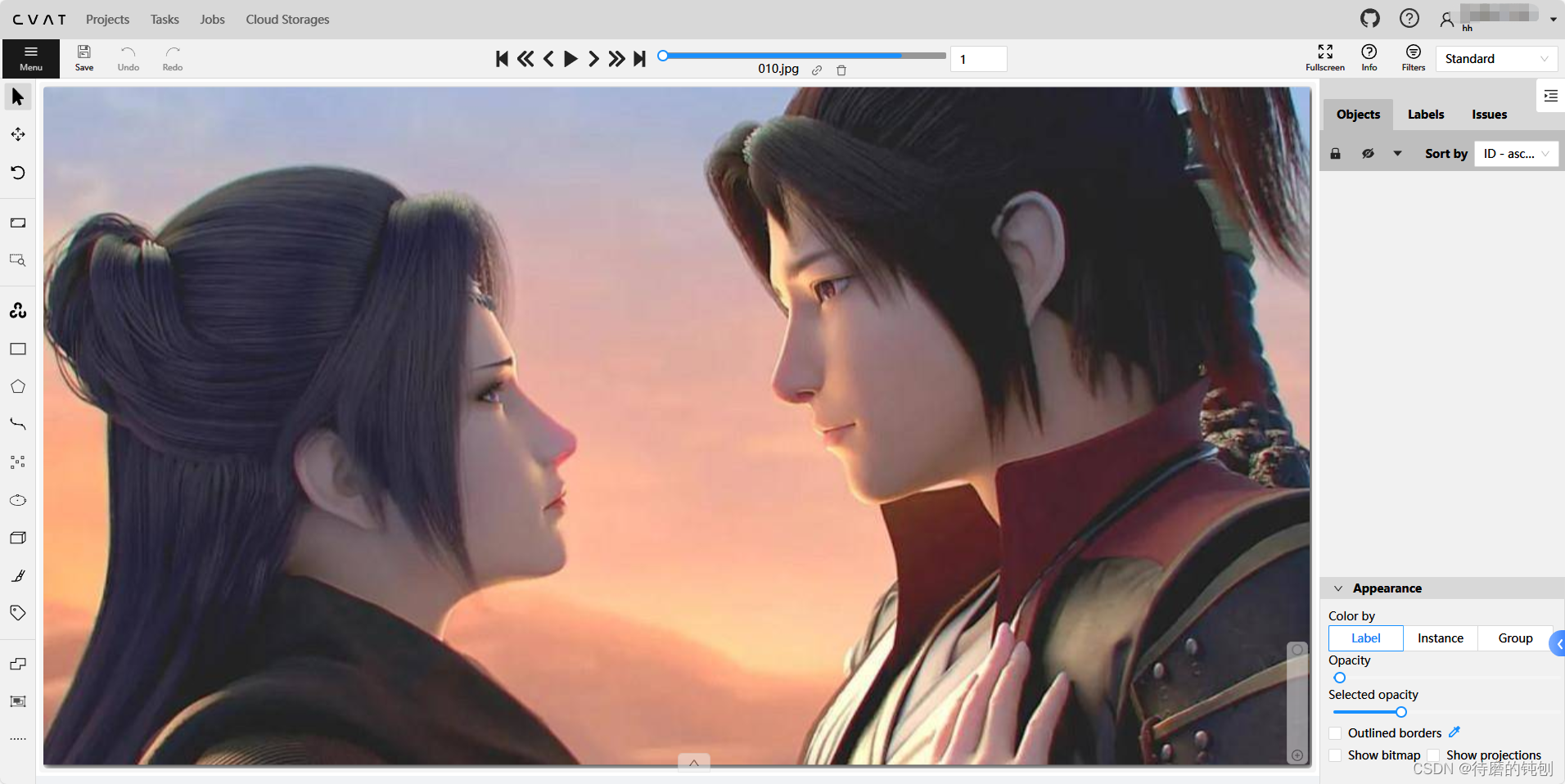
Task: Open the user account dropdown
Action: [1498, 18]
